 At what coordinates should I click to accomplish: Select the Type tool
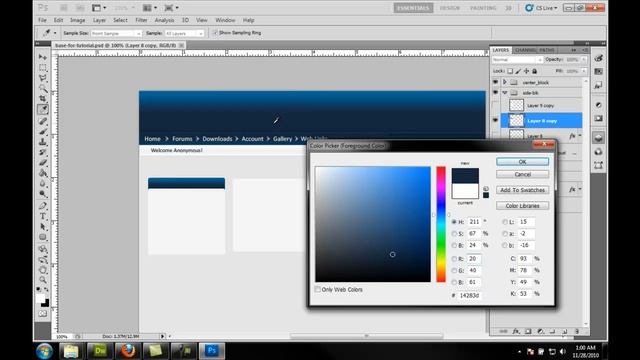click(43, 216)
